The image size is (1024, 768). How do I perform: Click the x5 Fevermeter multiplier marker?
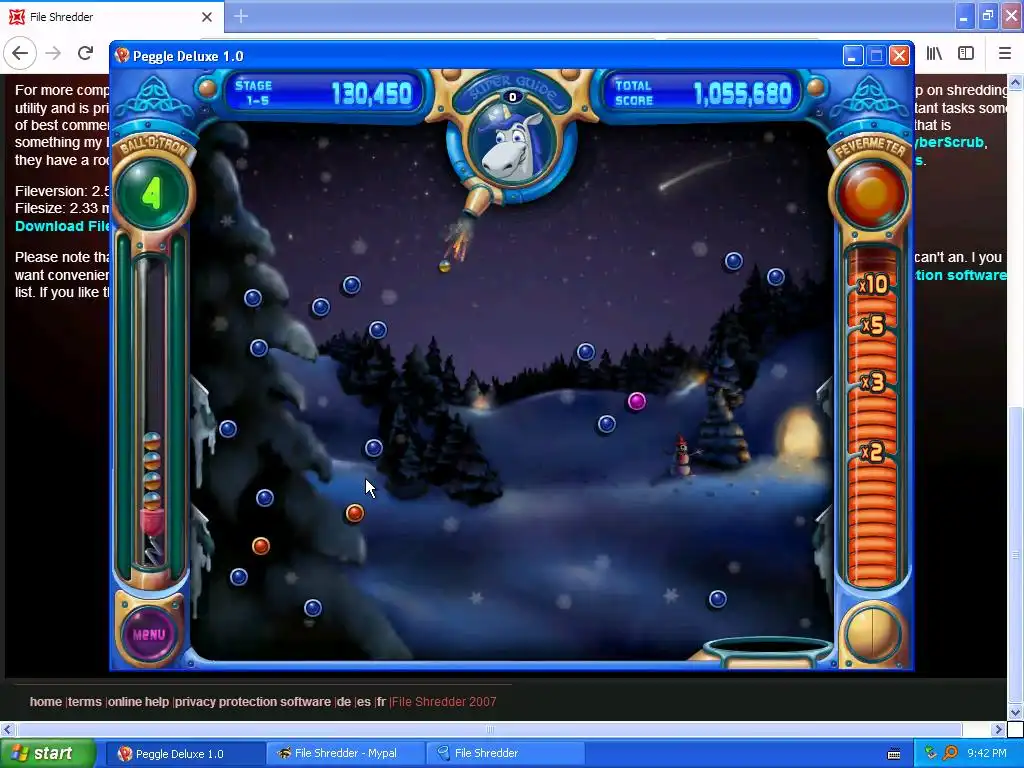coord(872,325)
